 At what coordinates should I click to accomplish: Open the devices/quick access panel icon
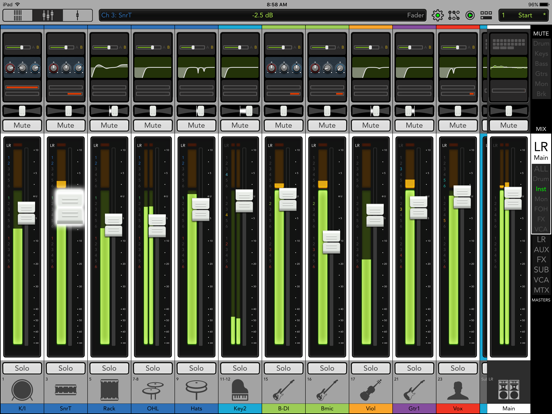coord(486,15)
